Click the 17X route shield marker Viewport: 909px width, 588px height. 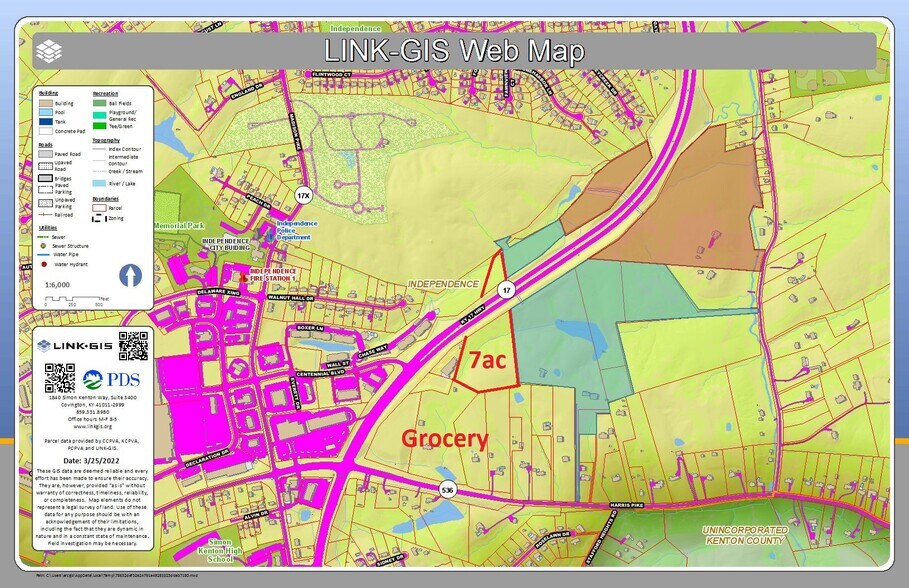tap(304, 196)
